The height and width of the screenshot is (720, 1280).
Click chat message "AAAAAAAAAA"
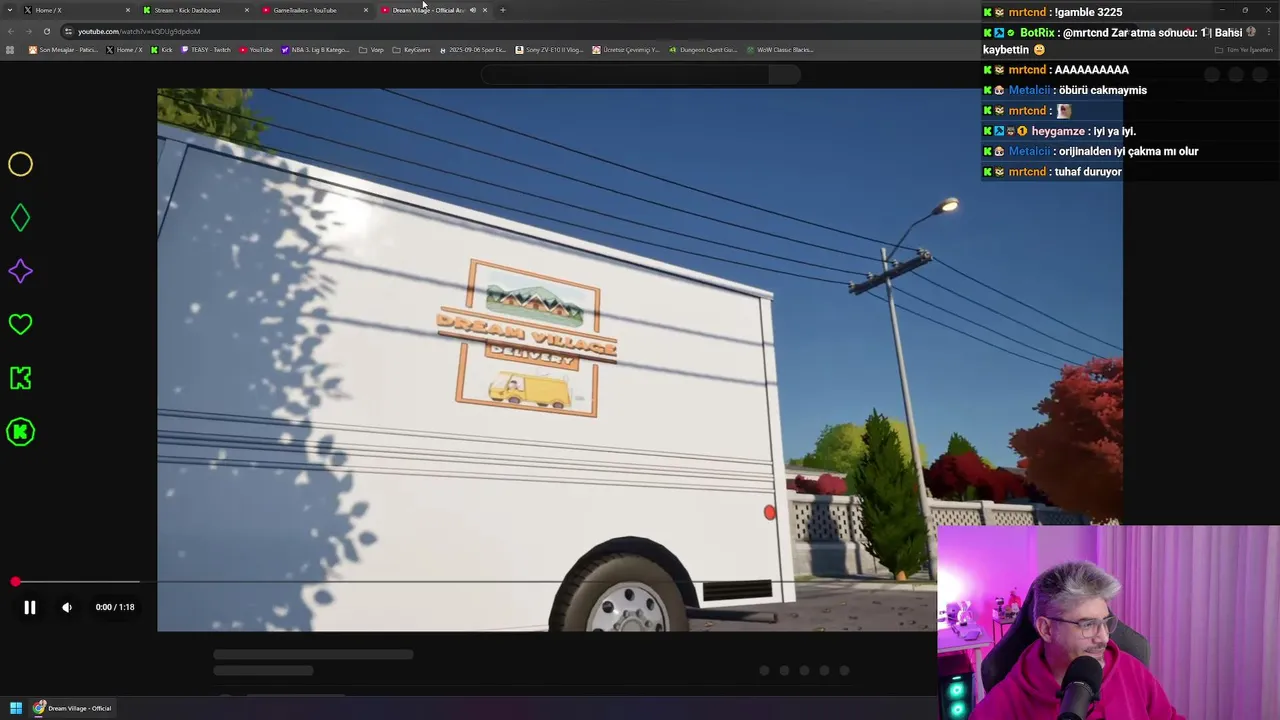click(x=1091, y=70)
